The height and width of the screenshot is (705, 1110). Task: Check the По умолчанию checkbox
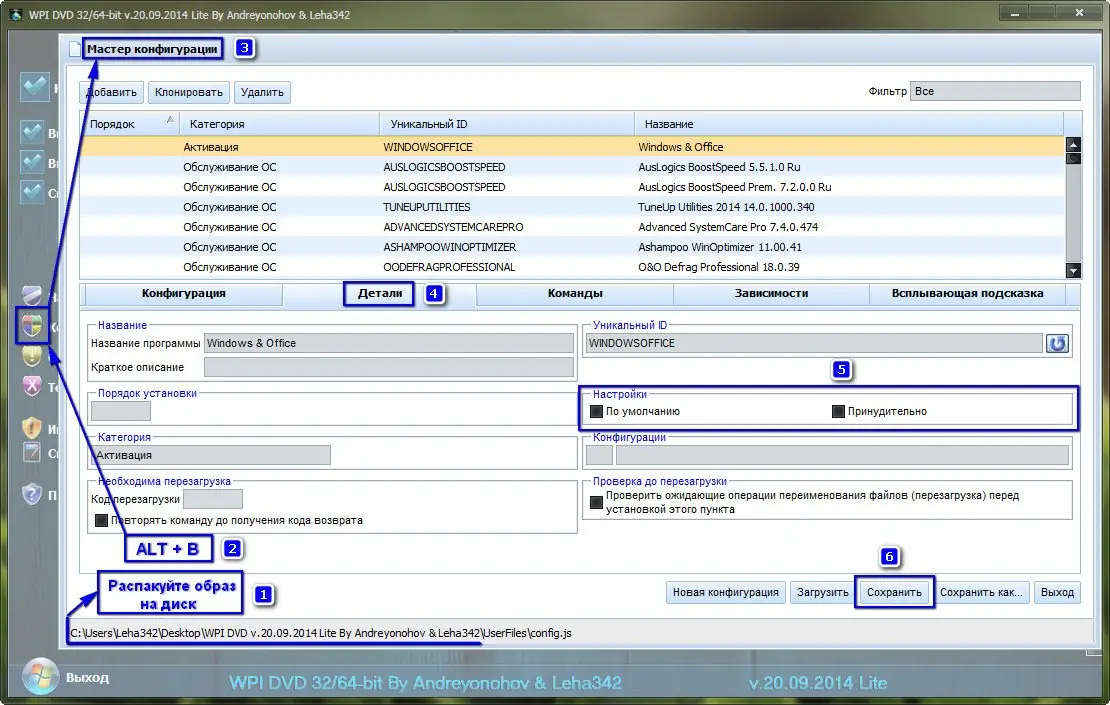click(x=596, y=411)
